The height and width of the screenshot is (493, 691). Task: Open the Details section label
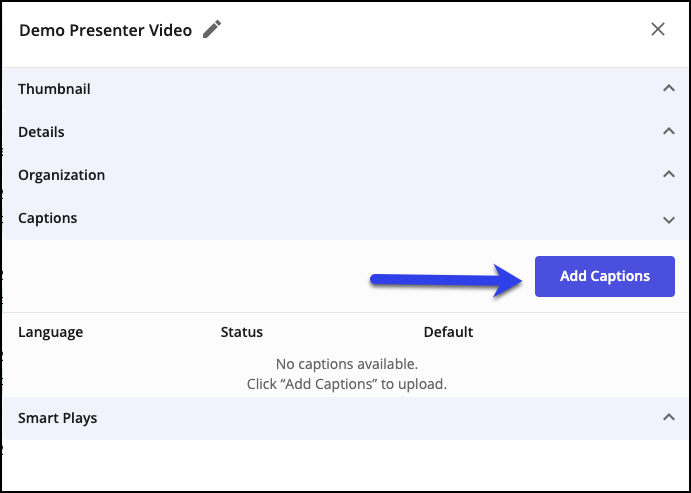[x=41, y=132]
